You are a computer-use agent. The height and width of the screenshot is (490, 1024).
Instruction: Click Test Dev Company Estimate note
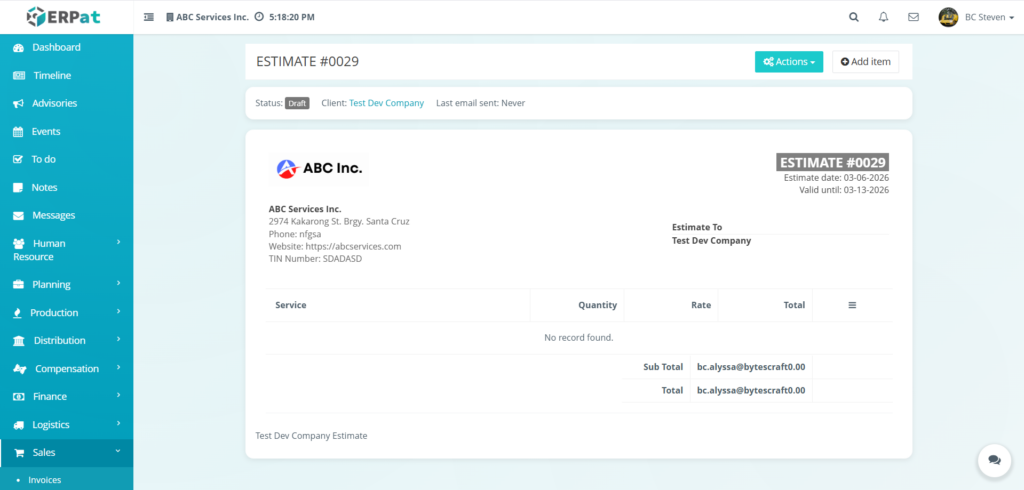312,436
